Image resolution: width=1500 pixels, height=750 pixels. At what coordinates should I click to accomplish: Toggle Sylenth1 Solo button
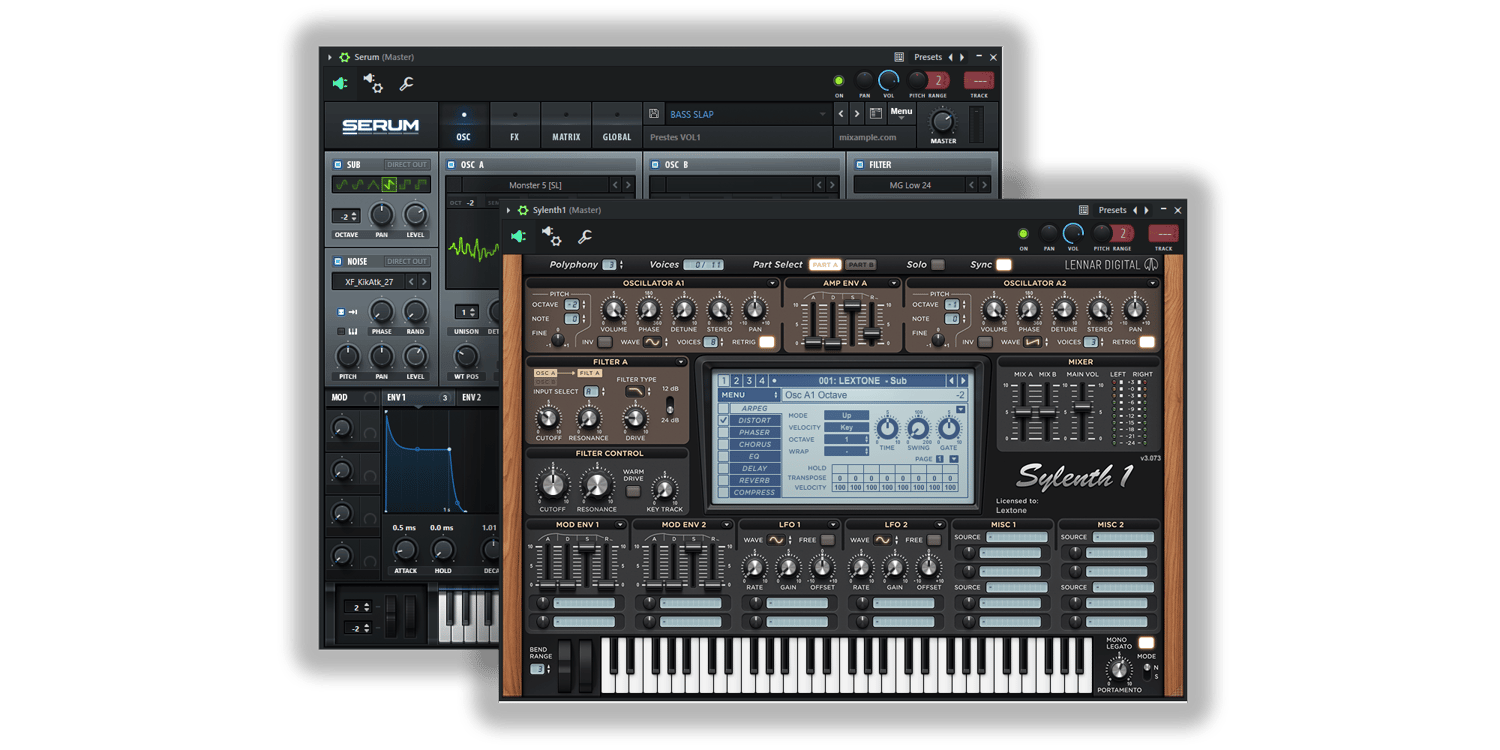[938, 265]
